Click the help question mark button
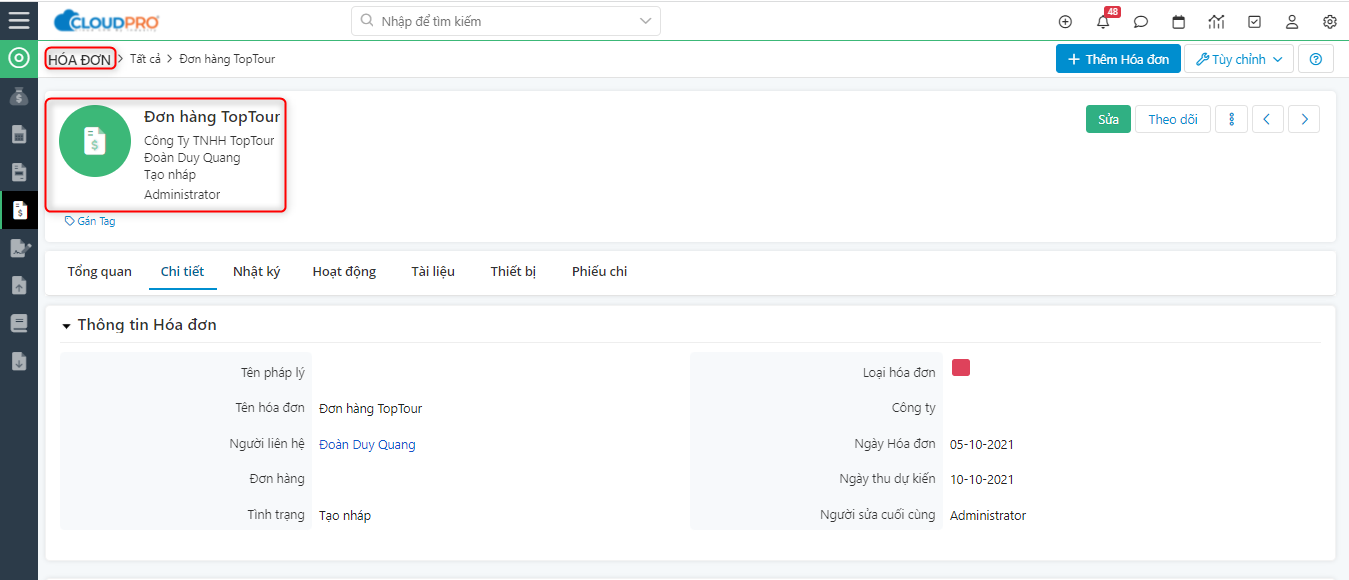Screen dimensions: 1349x580 [1315, 59]
